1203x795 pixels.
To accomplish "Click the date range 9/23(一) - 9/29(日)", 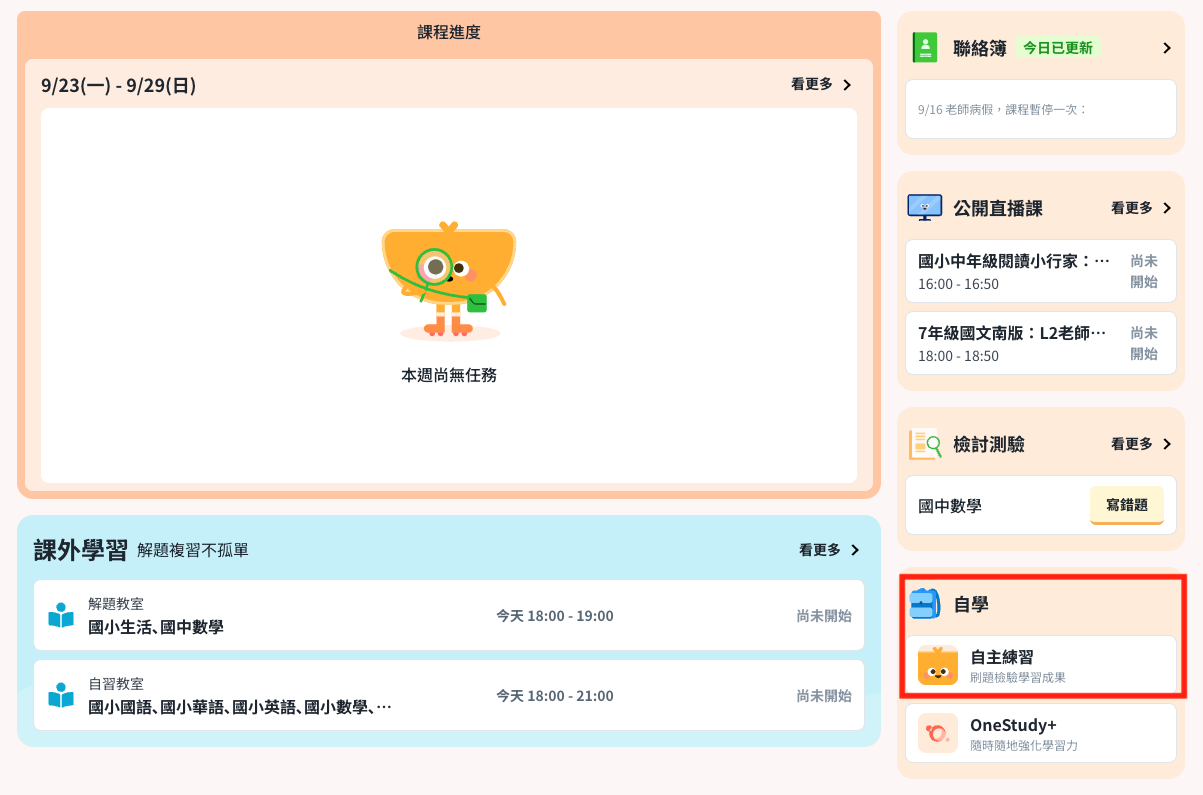I will click(x=119, y=85).
